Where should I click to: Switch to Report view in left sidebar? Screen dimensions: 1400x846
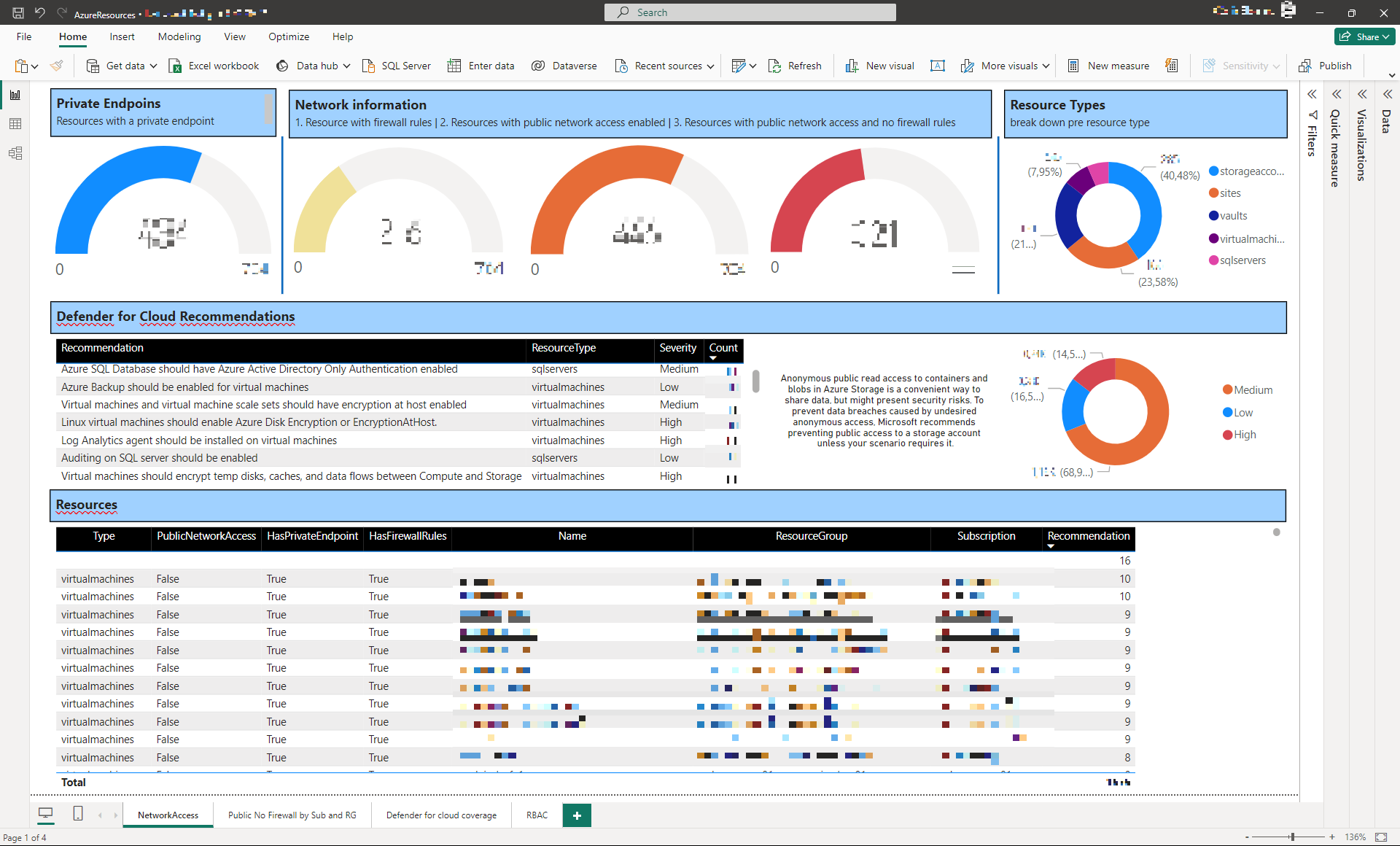15,95
